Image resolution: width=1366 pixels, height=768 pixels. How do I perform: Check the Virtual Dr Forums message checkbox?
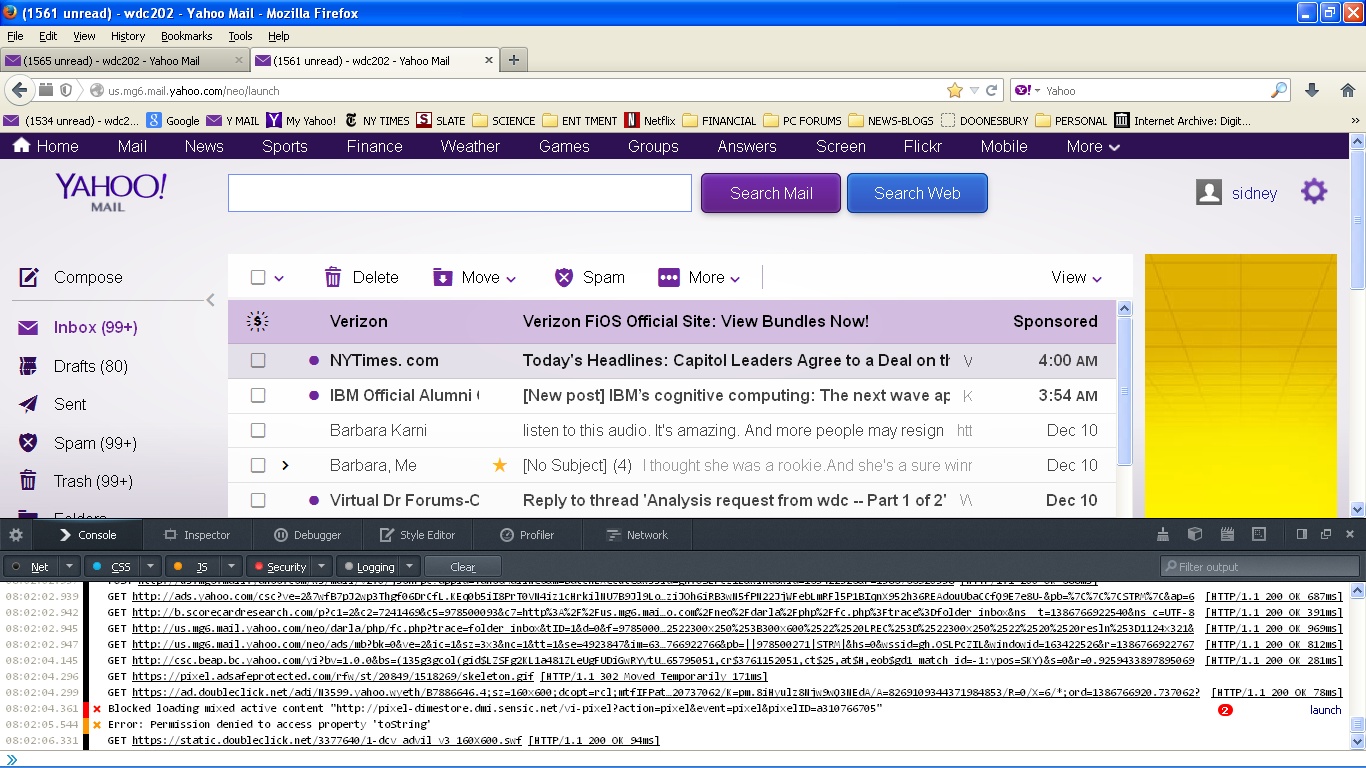(258, 500)
